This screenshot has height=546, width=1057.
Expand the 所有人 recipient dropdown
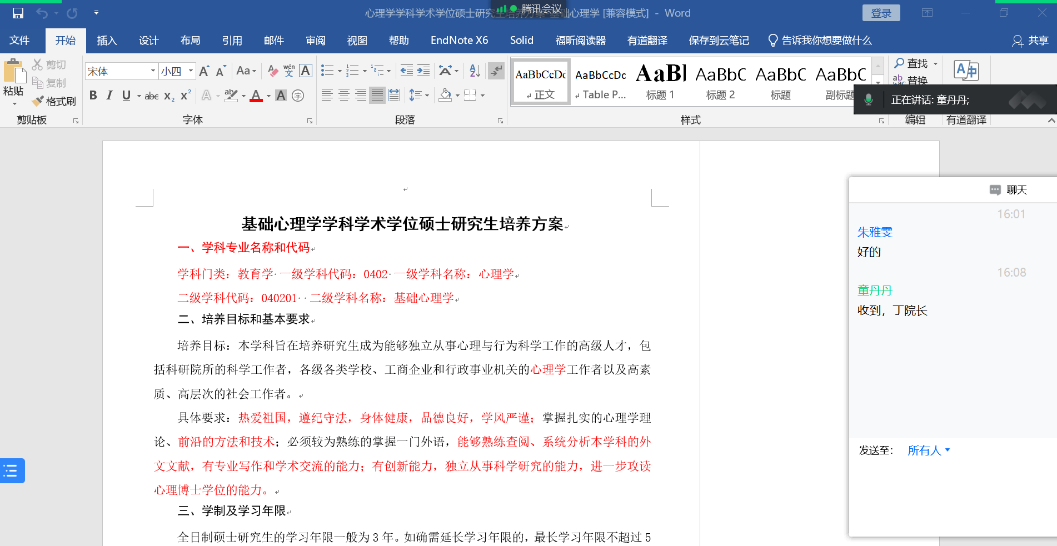pos(929,450)
